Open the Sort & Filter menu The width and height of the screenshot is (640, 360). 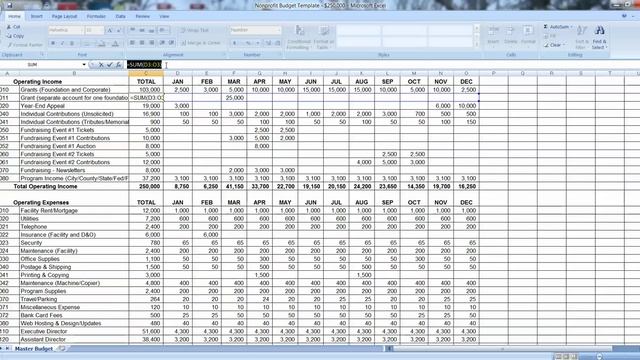[582, 38]
